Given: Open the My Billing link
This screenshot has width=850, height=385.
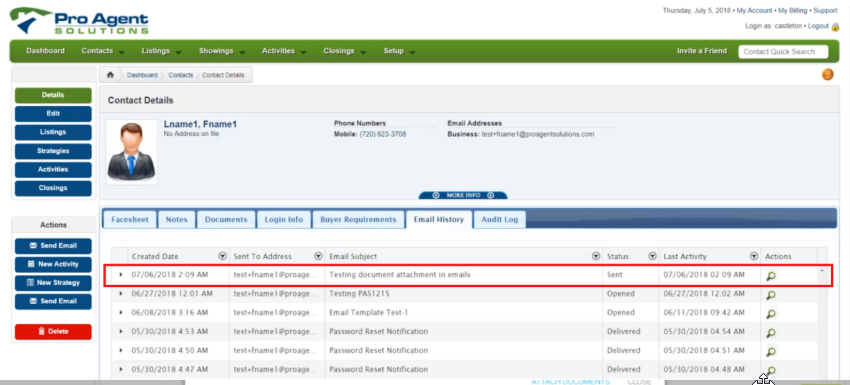Looking at the screenshot, I should click(x=793, y=11).
